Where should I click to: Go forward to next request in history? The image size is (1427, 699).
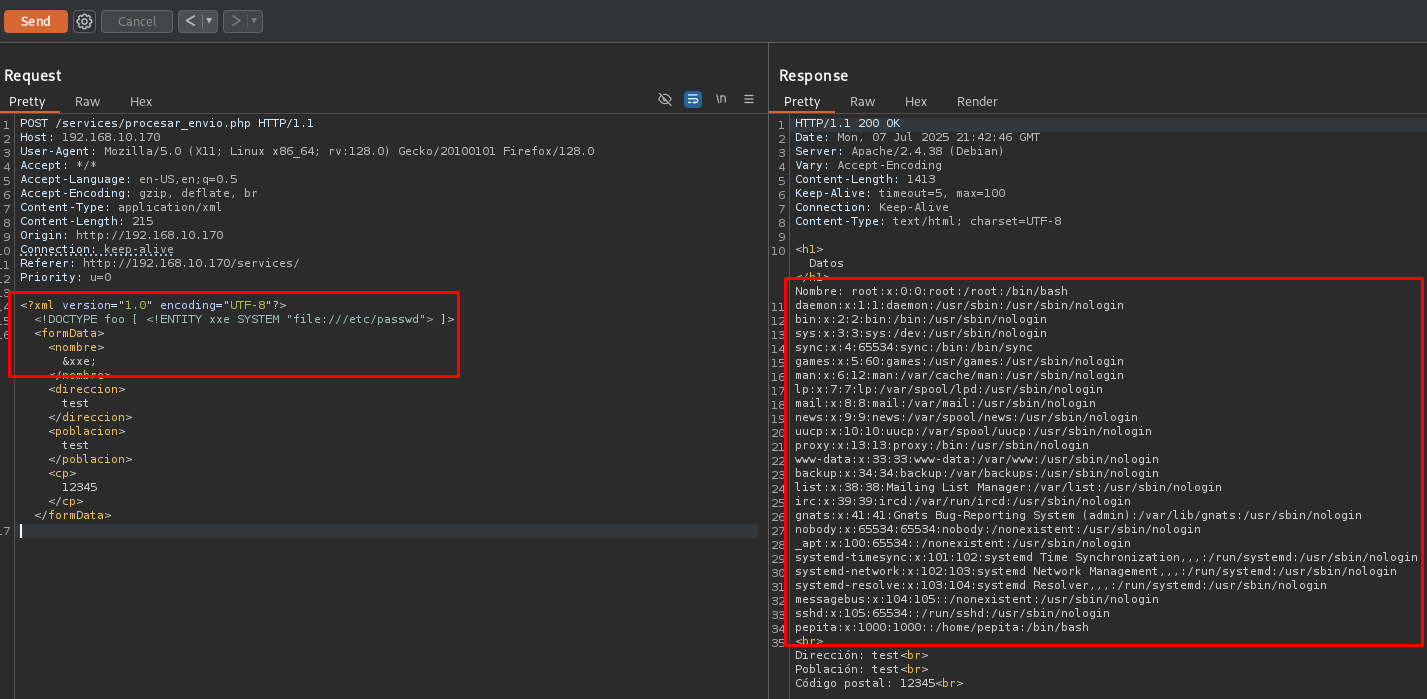pyautogui.click(x=235, y=21)
